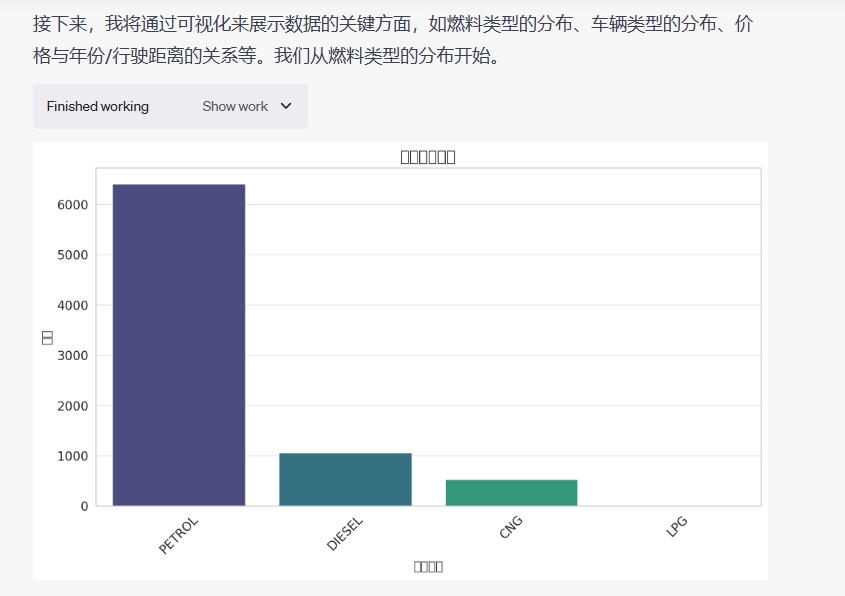This screenshot has width=845, height=596.
Task: Click the PETROL axis label
Action: click(x=178, y=536)
